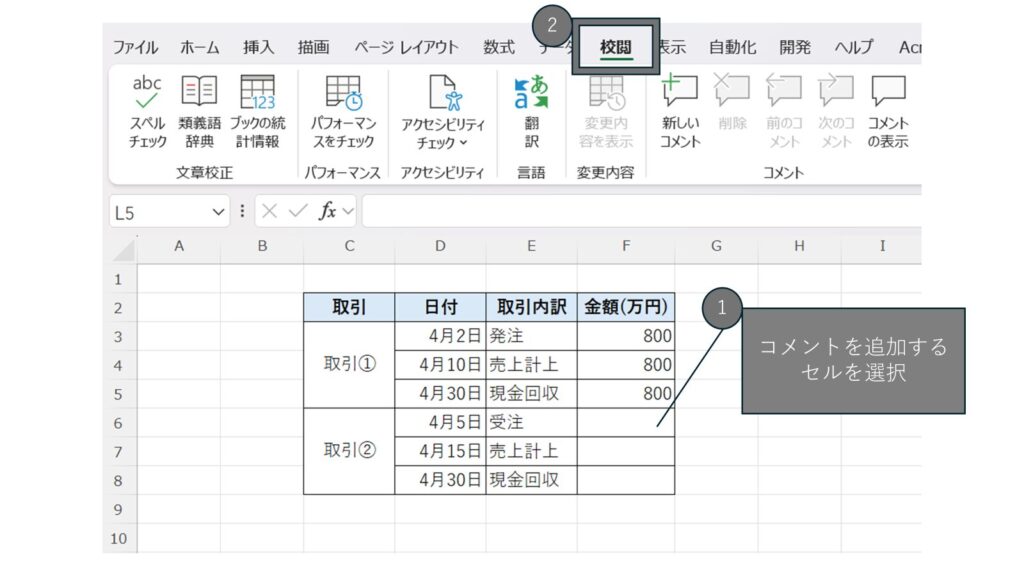Open the 校閲 review tab
Image resolution: width=1024 pixels, height=576 pixels.
point(616,47)
